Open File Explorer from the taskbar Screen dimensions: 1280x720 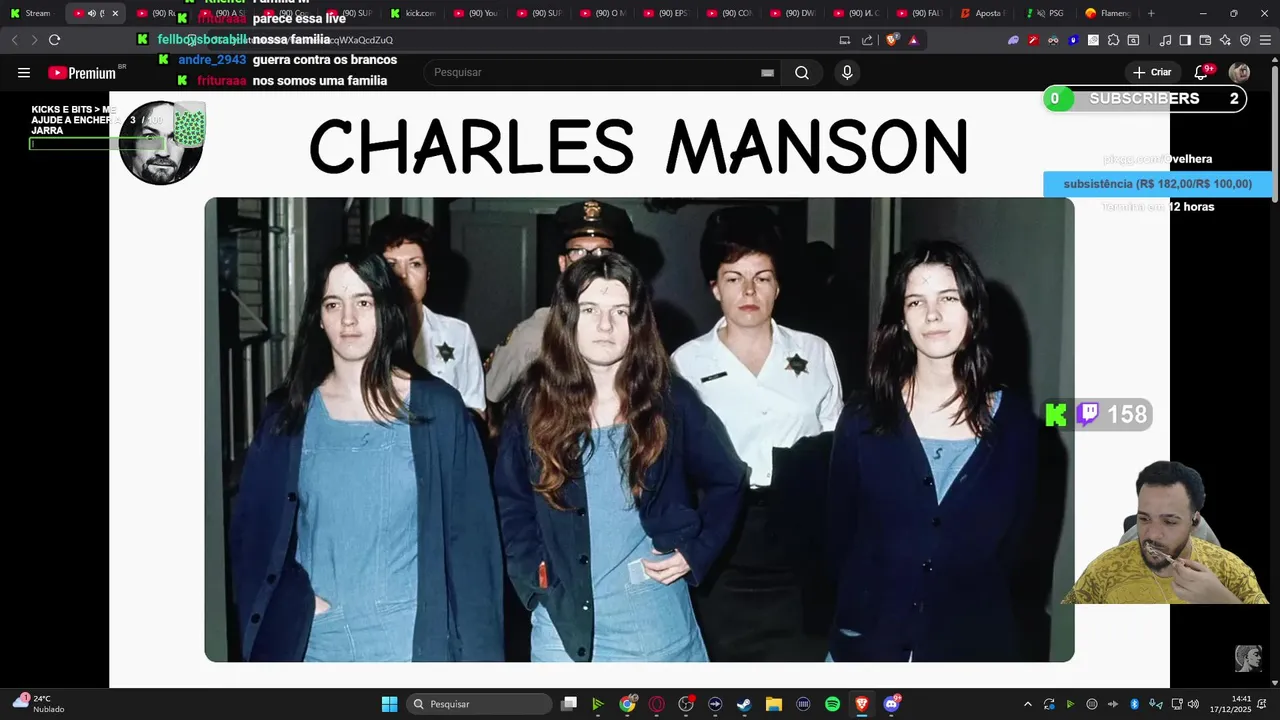click(774, 704)
